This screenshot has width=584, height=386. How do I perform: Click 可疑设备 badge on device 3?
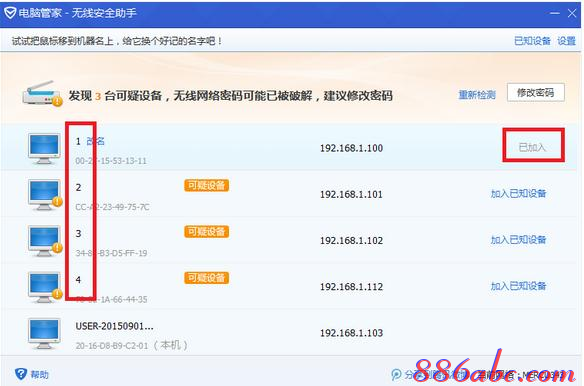click(206, 231)
